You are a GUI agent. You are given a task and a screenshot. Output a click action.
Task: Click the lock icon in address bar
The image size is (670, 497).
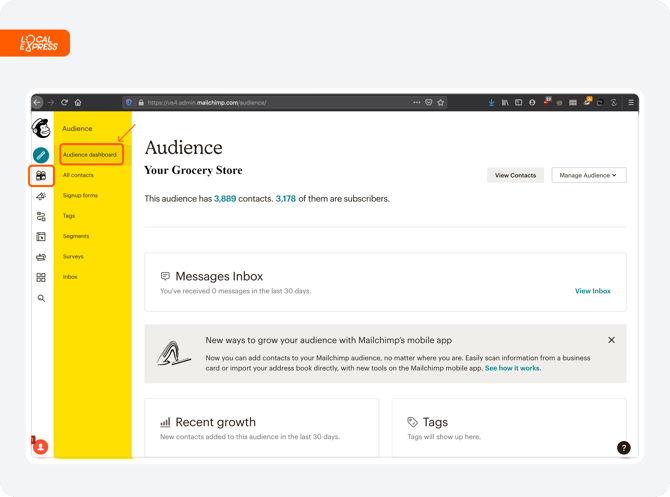[x=141, y=103]
